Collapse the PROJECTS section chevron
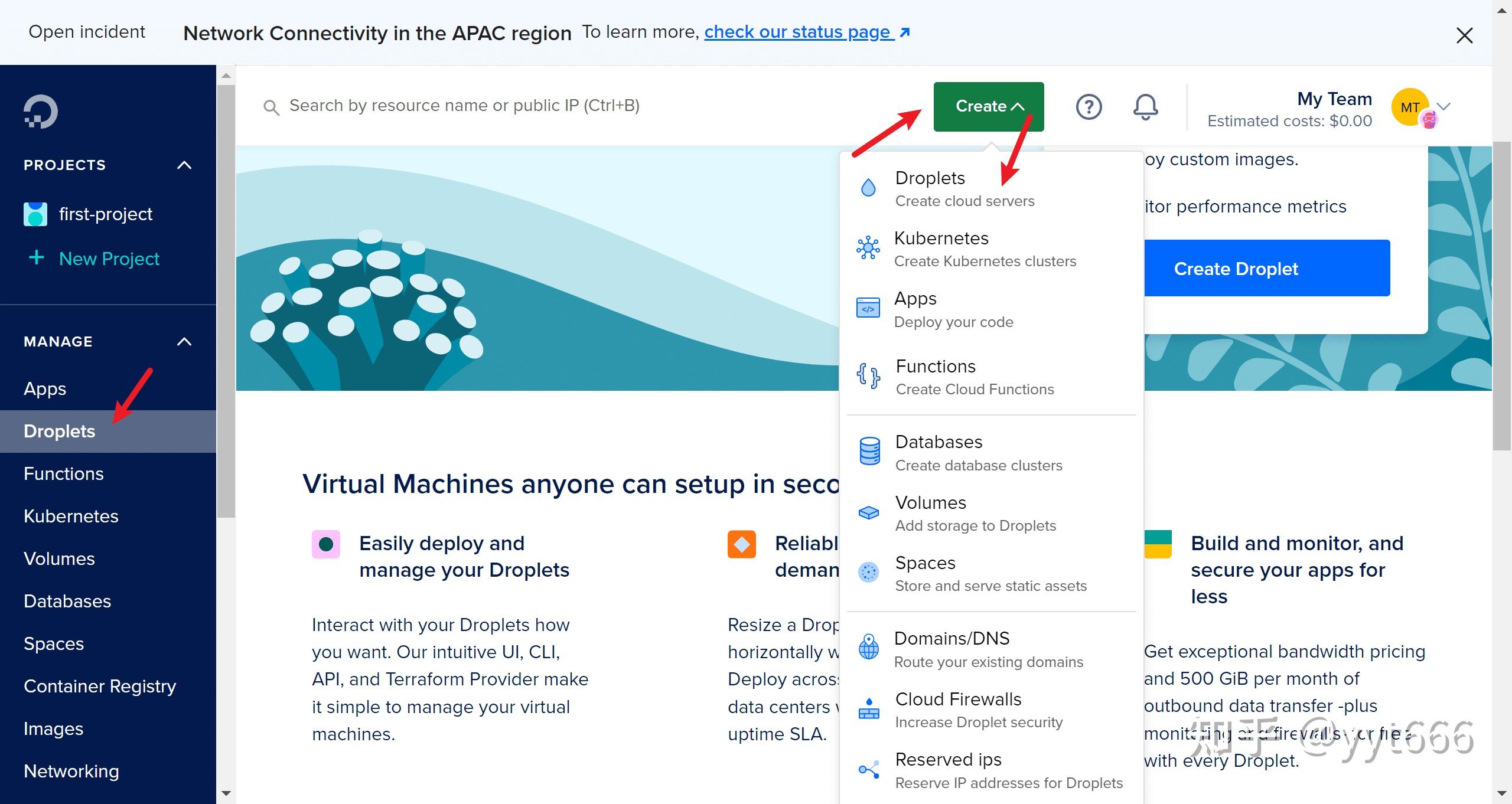1512x804 pixels. [184, 165]
